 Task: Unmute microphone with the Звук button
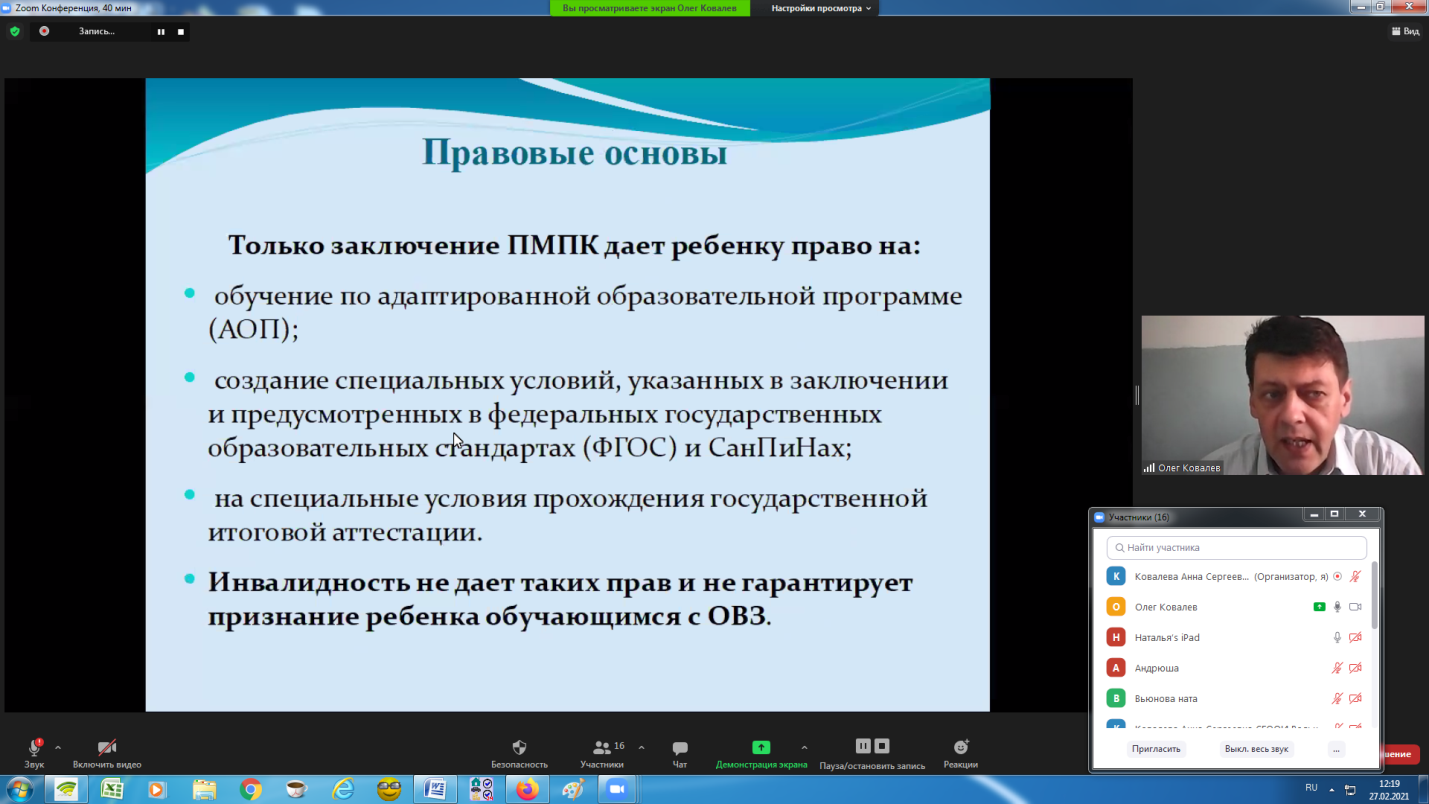click(x=34, y=753)
